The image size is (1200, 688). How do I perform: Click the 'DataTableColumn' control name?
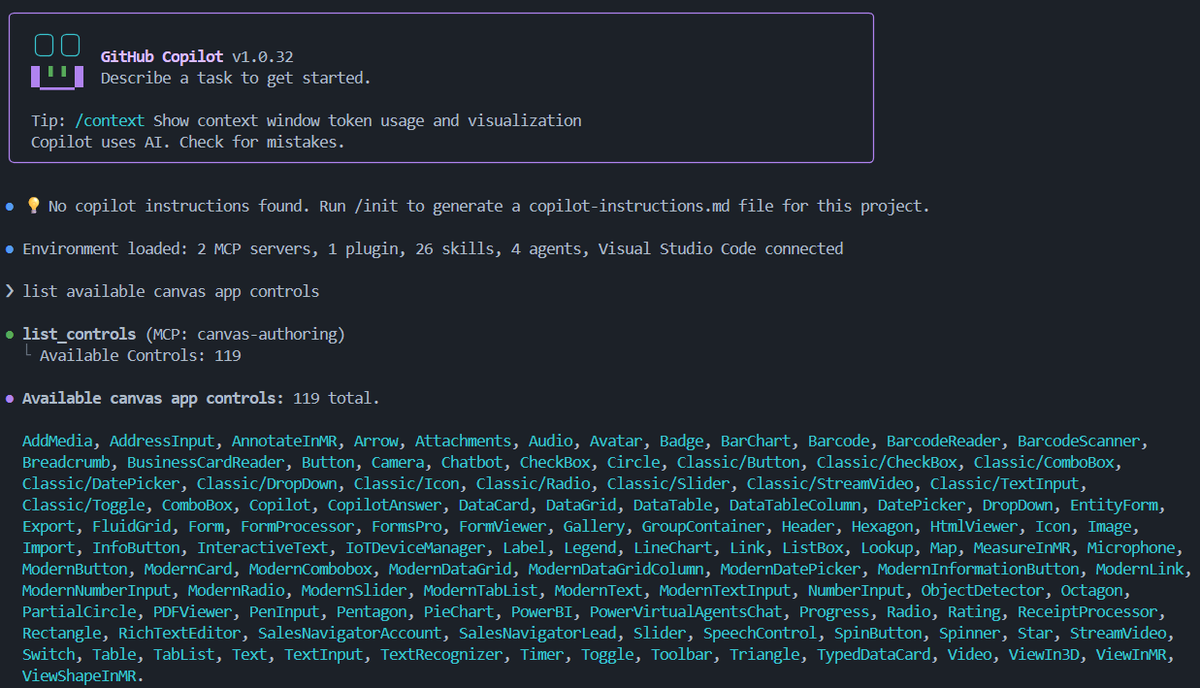point(795,505)
